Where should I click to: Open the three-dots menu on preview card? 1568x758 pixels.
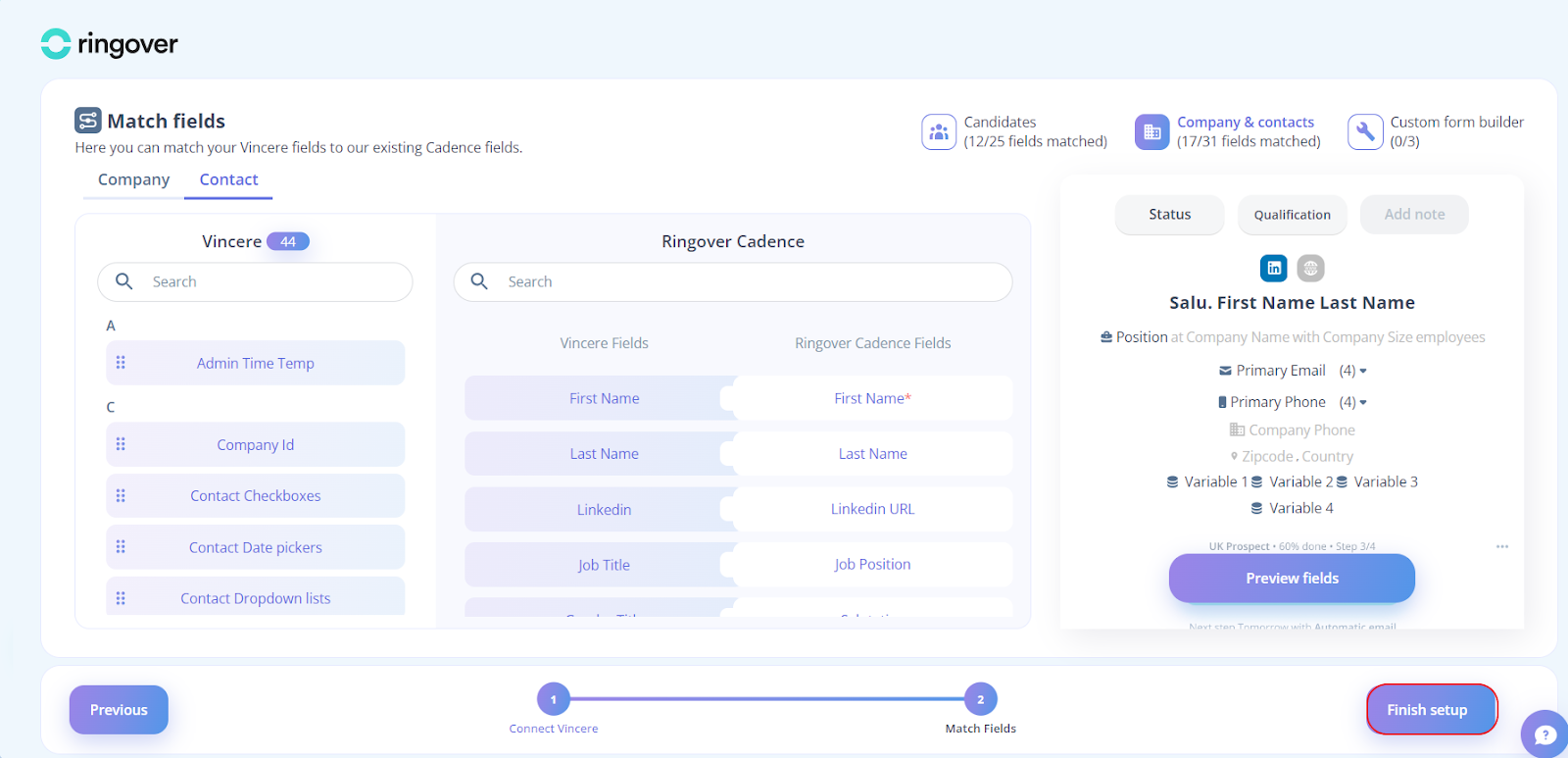[x=1502, y=546]
